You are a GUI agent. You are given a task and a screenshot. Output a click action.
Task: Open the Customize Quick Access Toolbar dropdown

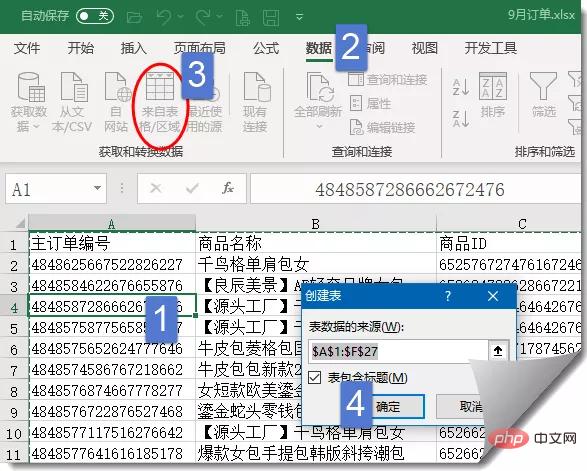click(x=299, y=17)
